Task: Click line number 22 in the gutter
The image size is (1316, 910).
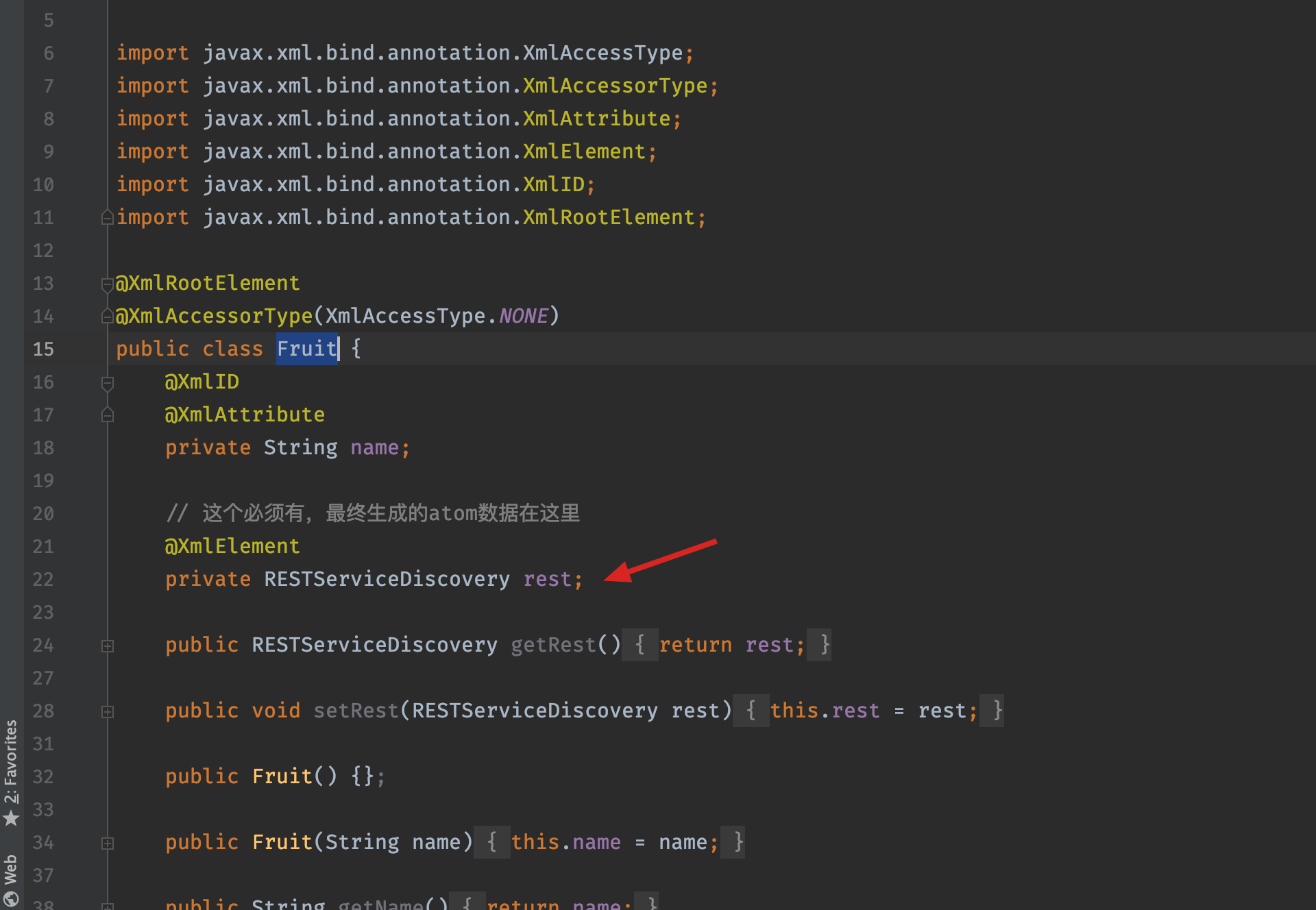Action: coord(43,579)
